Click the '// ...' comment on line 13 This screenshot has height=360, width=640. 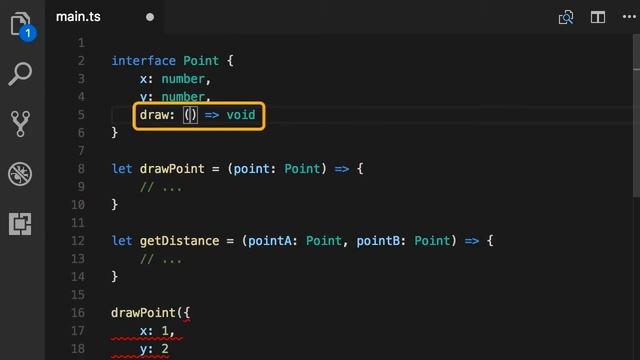[161, 259]
